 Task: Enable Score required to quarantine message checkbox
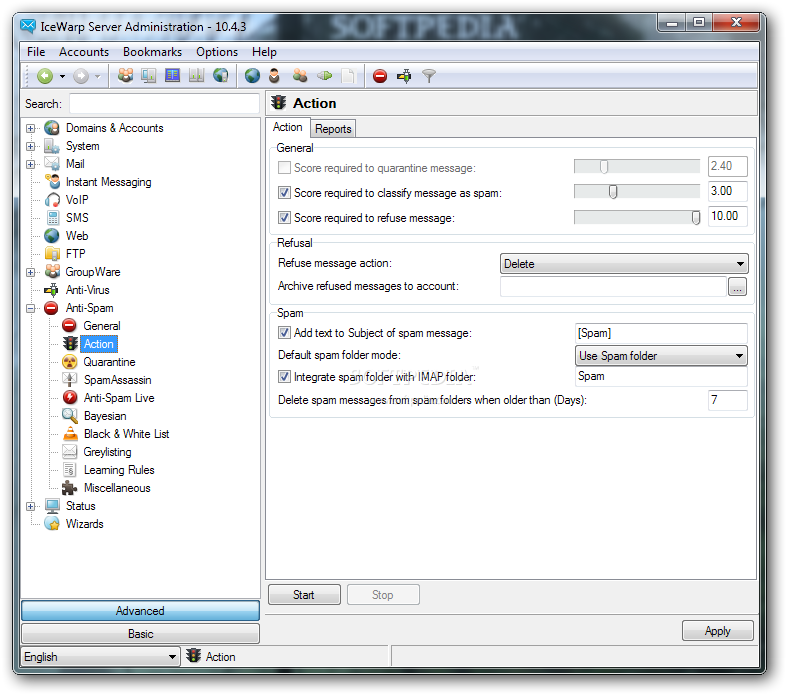284,168
